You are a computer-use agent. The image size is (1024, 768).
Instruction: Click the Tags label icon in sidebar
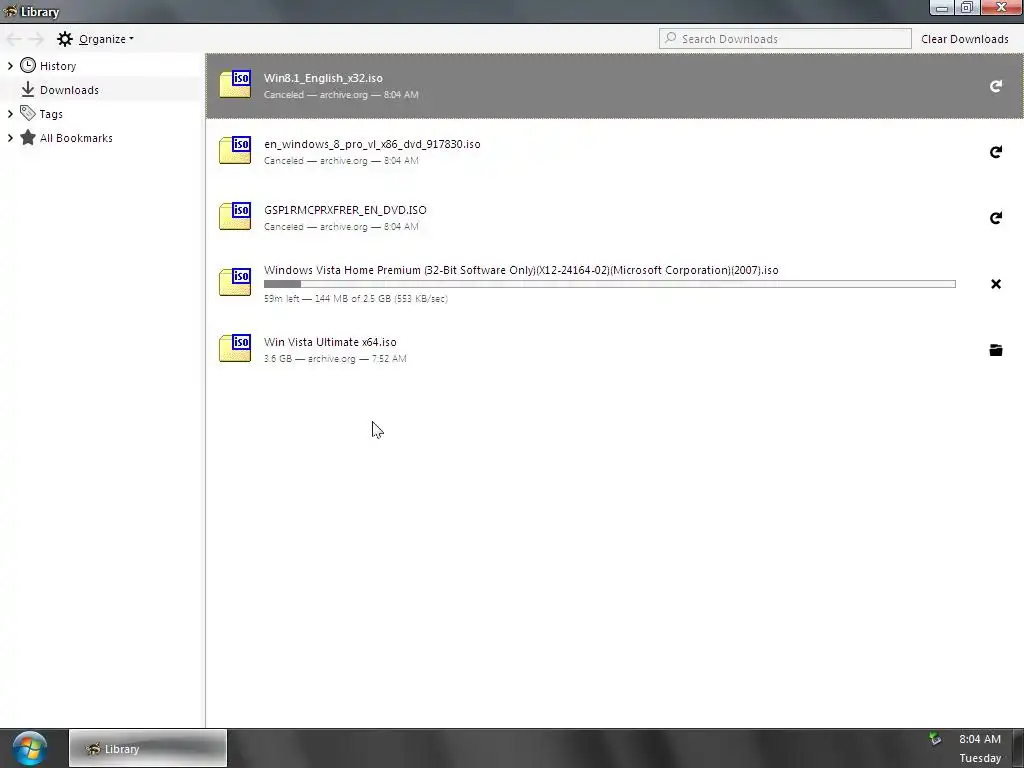pos(27,113)
